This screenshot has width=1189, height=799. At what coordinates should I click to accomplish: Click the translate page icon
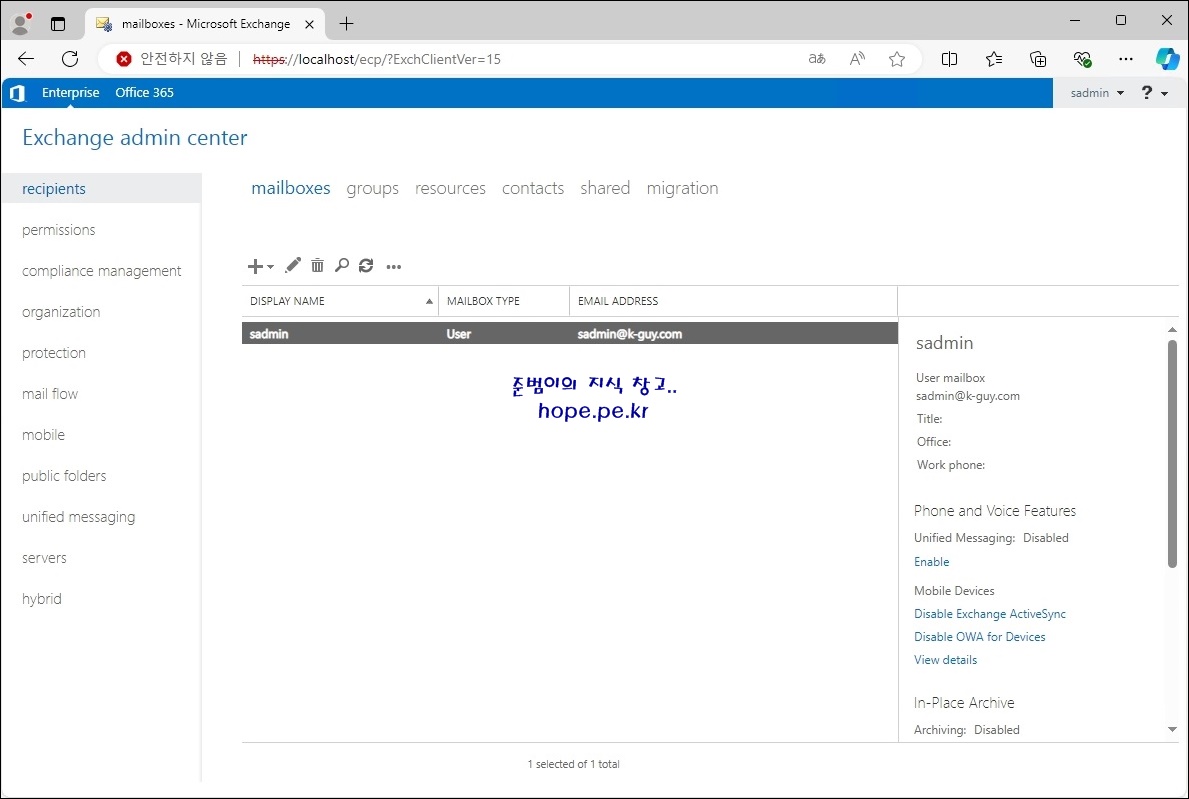pos(817,59)
